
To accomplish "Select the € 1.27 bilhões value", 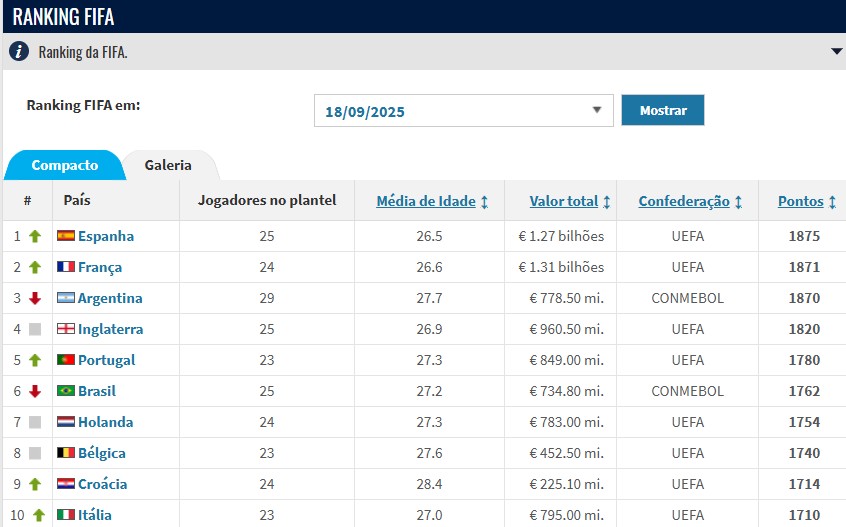I will [561, 236].
